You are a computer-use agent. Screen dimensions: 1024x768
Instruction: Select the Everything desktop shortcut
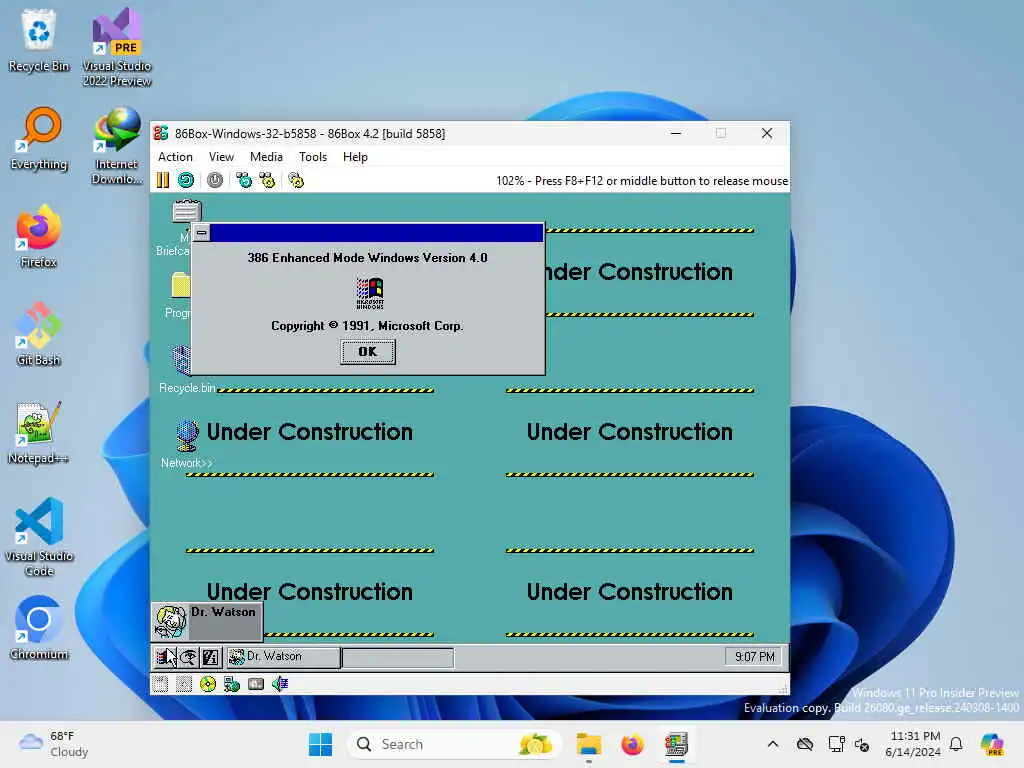click(x=39, y=139)
